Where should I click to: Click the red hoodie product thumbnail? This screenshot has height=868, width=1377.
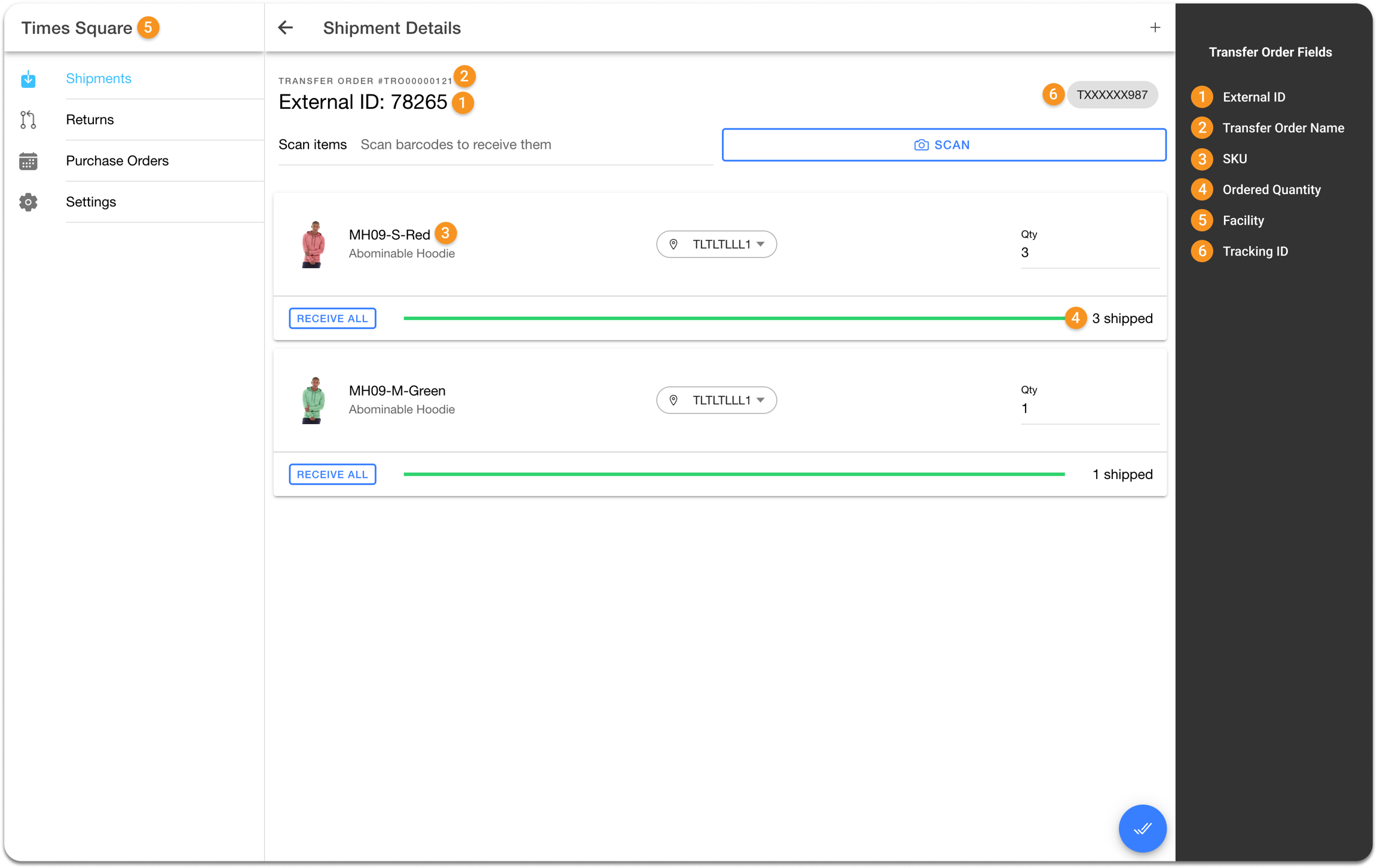tap(313, 244)
